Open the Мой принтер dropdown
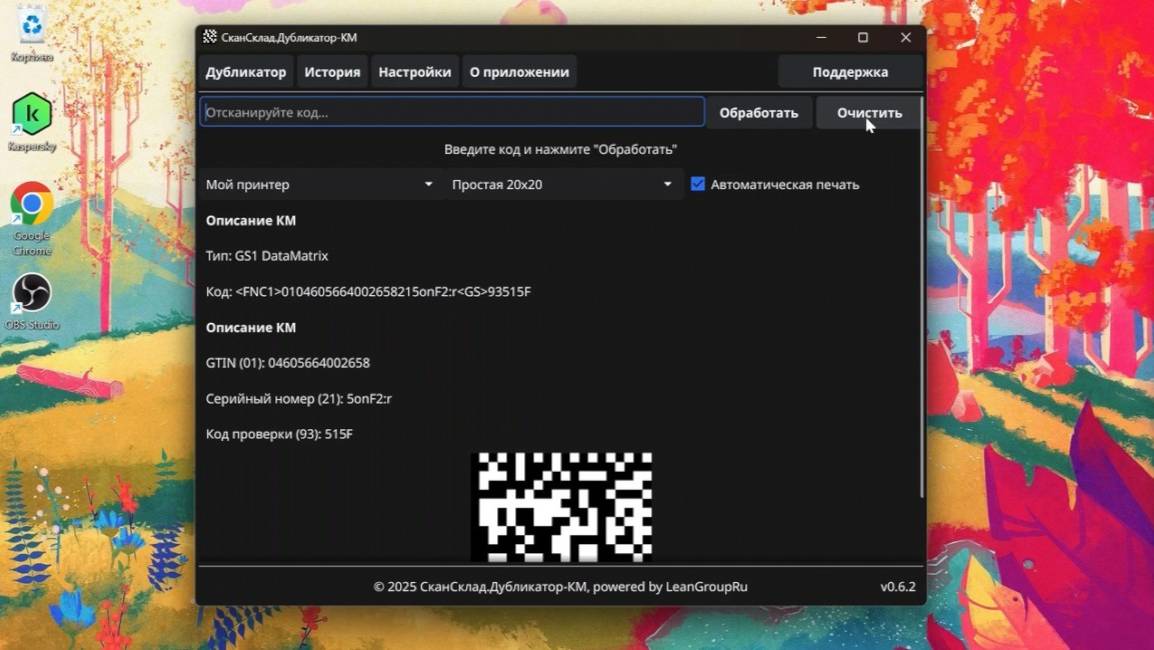This screenshot has height=650, width=1154. pos(321,184)
